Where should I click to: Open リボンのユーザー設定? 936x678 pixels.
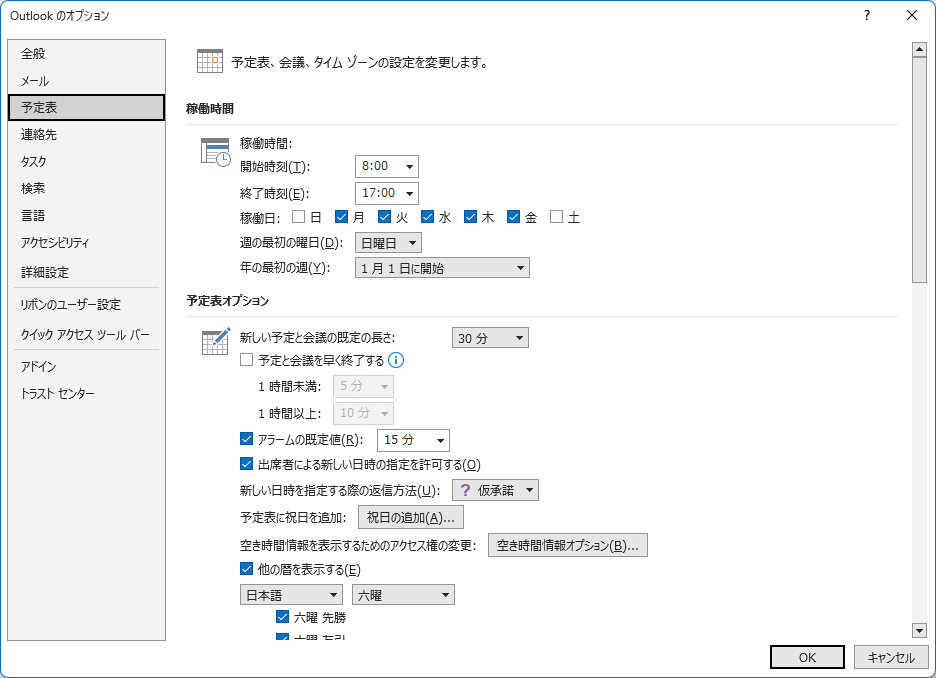tap(87, 304)
